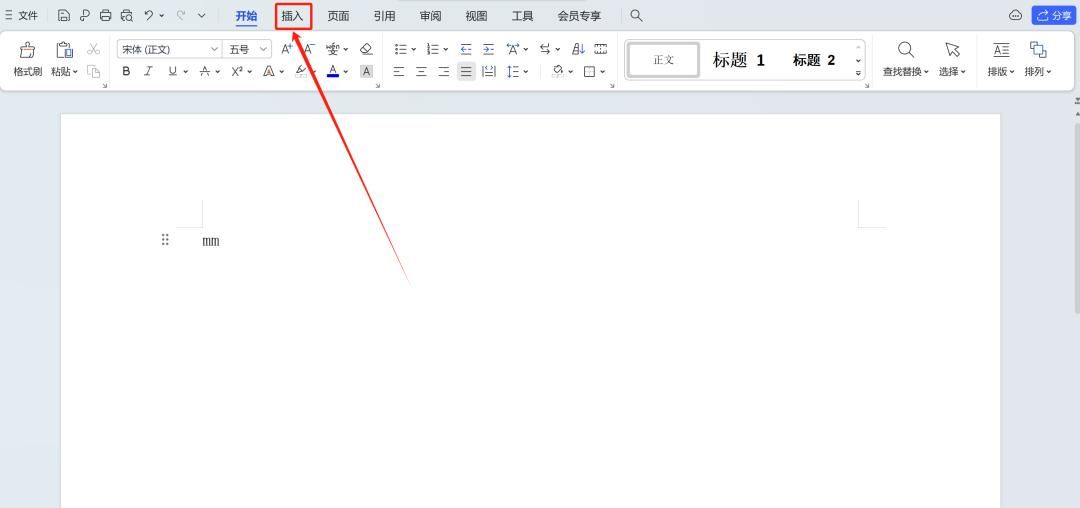The width and height of the screenshot is (1080, 508).
Task: Switch to the 开始 tab
Action: tap(246, 16)
